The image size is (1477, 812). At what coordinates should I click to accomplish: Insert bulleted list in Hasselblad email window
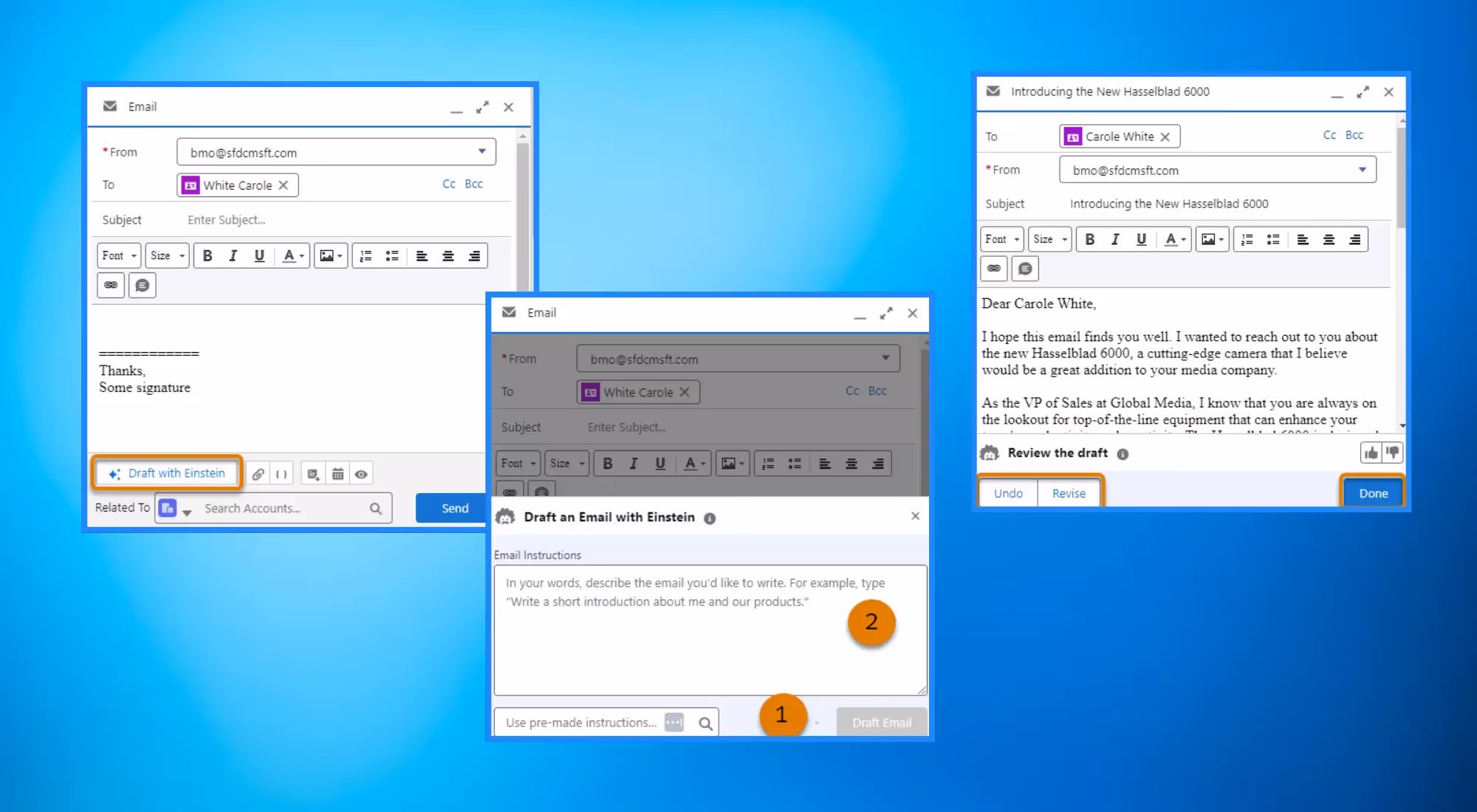click(x=1273, y=239)
